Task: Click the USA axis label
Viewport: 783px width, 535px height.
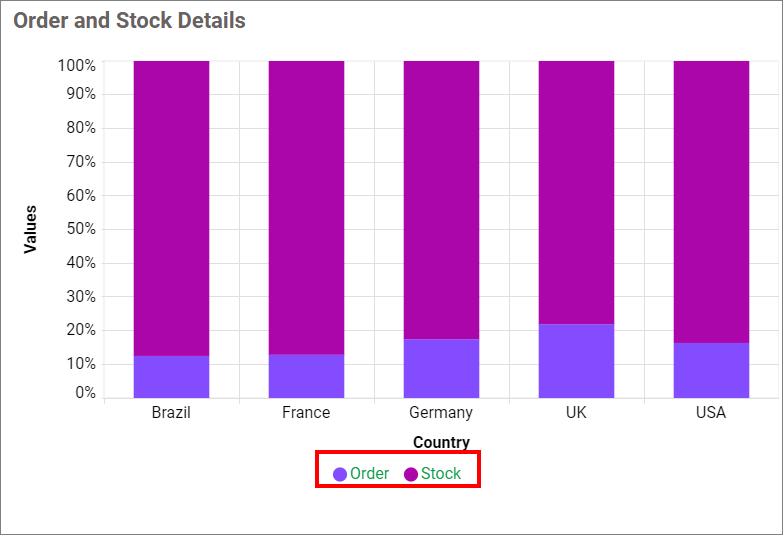Action: coord(711,412)
